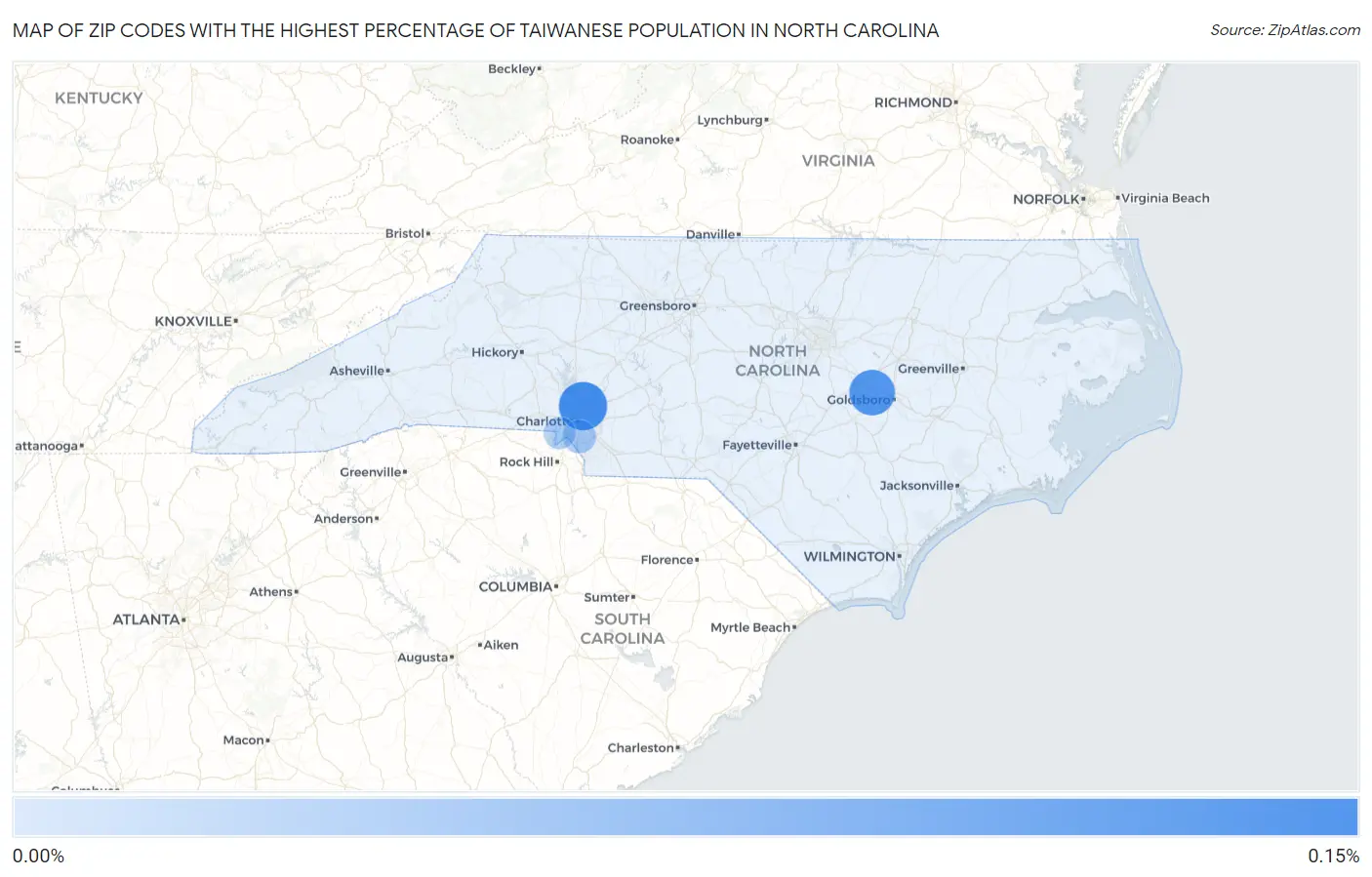Screen dimensions: 1372x877
Task: Click the Rock Hill city label
Action: pyautogui.click(x=527, y=461)
